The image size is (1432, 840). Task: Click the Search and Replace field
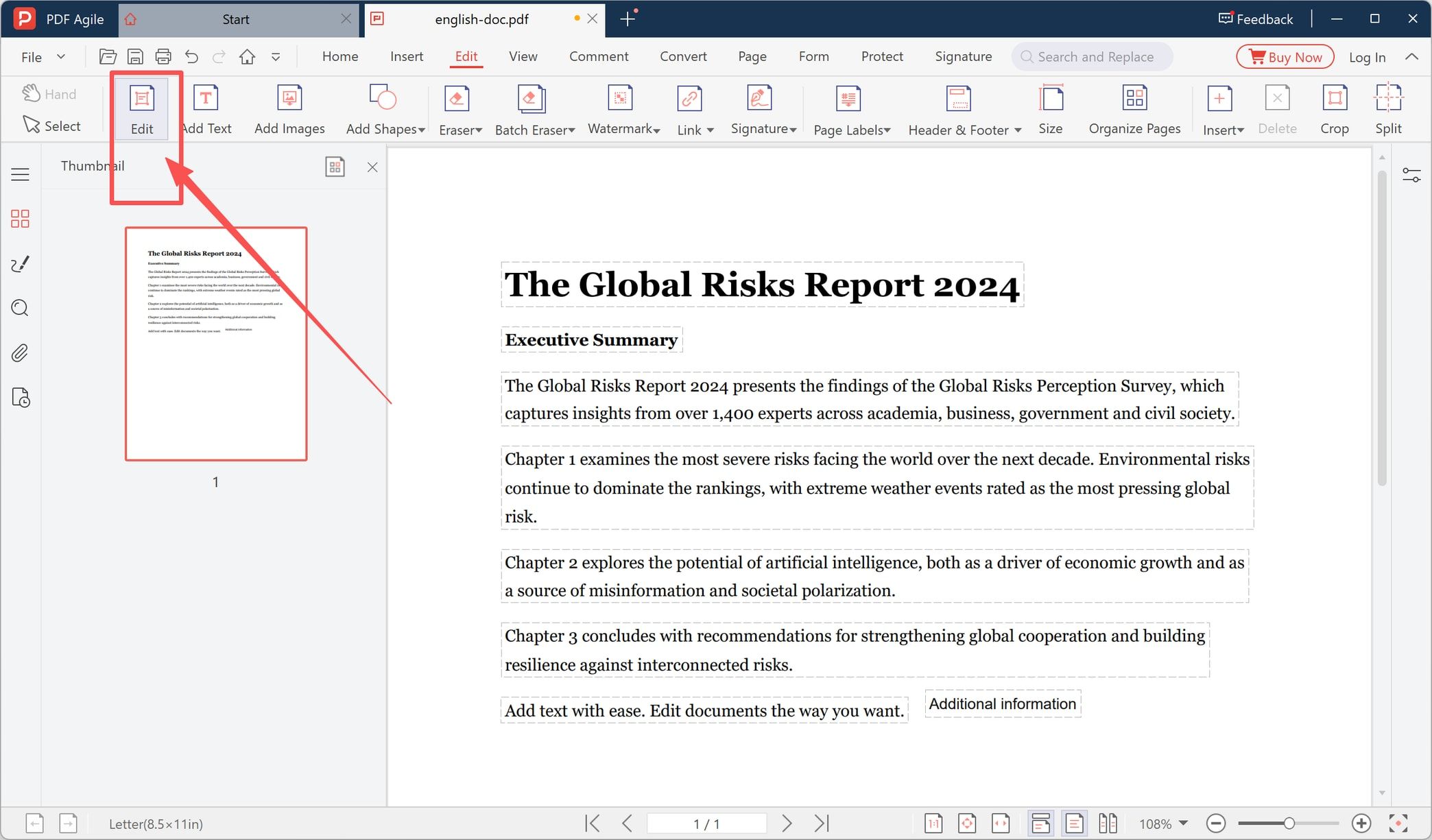point(1092,57)
